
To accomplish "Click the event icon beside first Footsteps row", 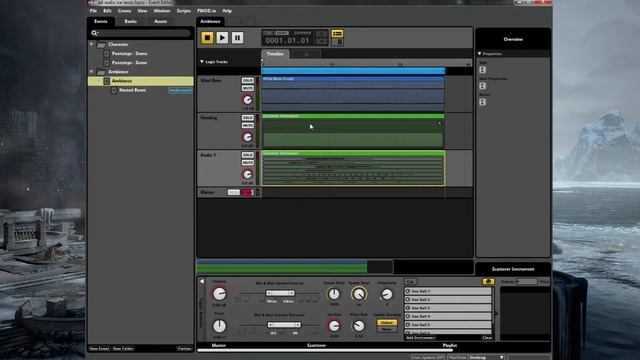I will (x=107, y=53).
